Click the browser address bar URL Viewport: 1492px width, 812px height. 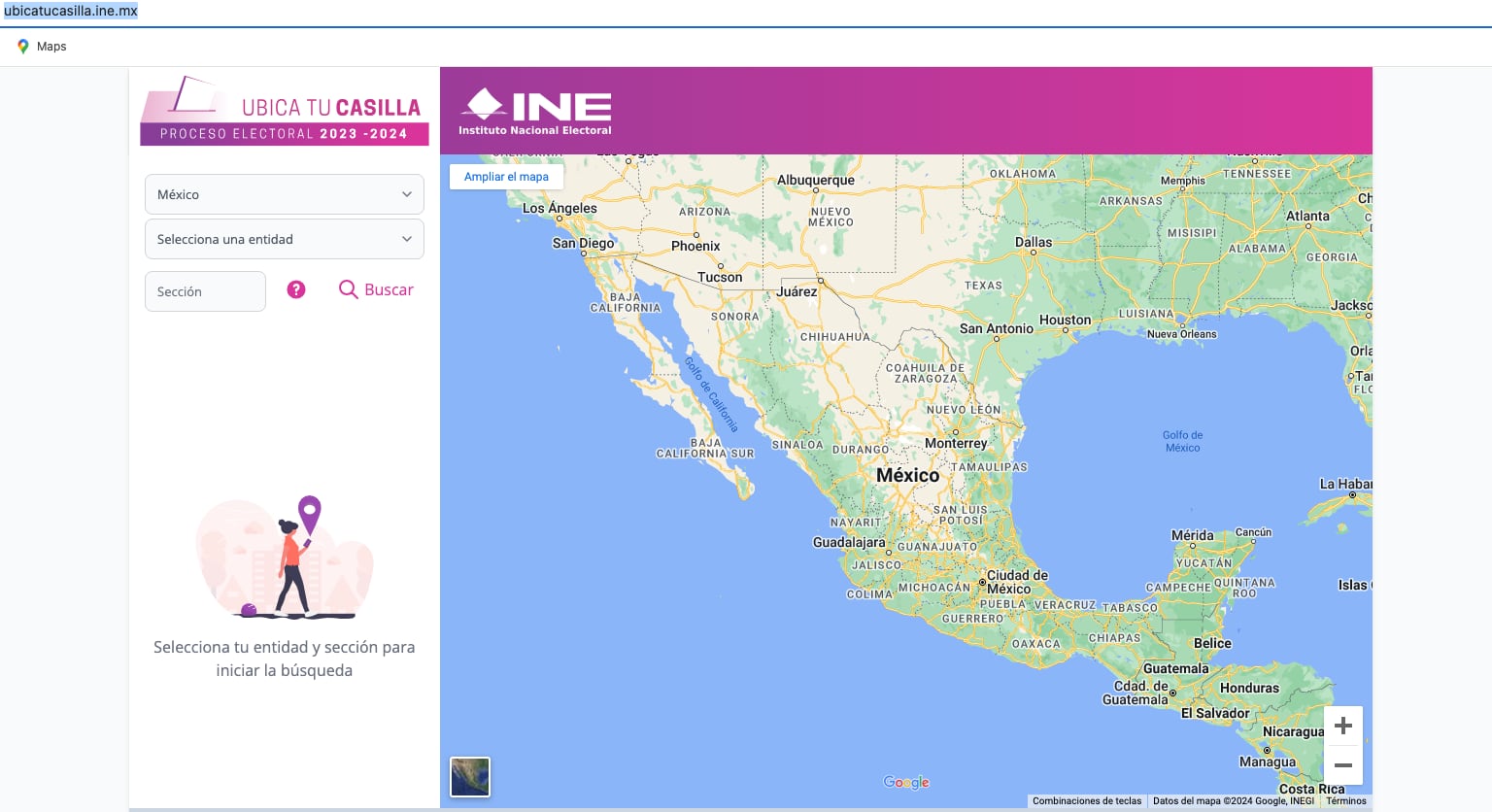pyautogui.click(x=71, y=11)
